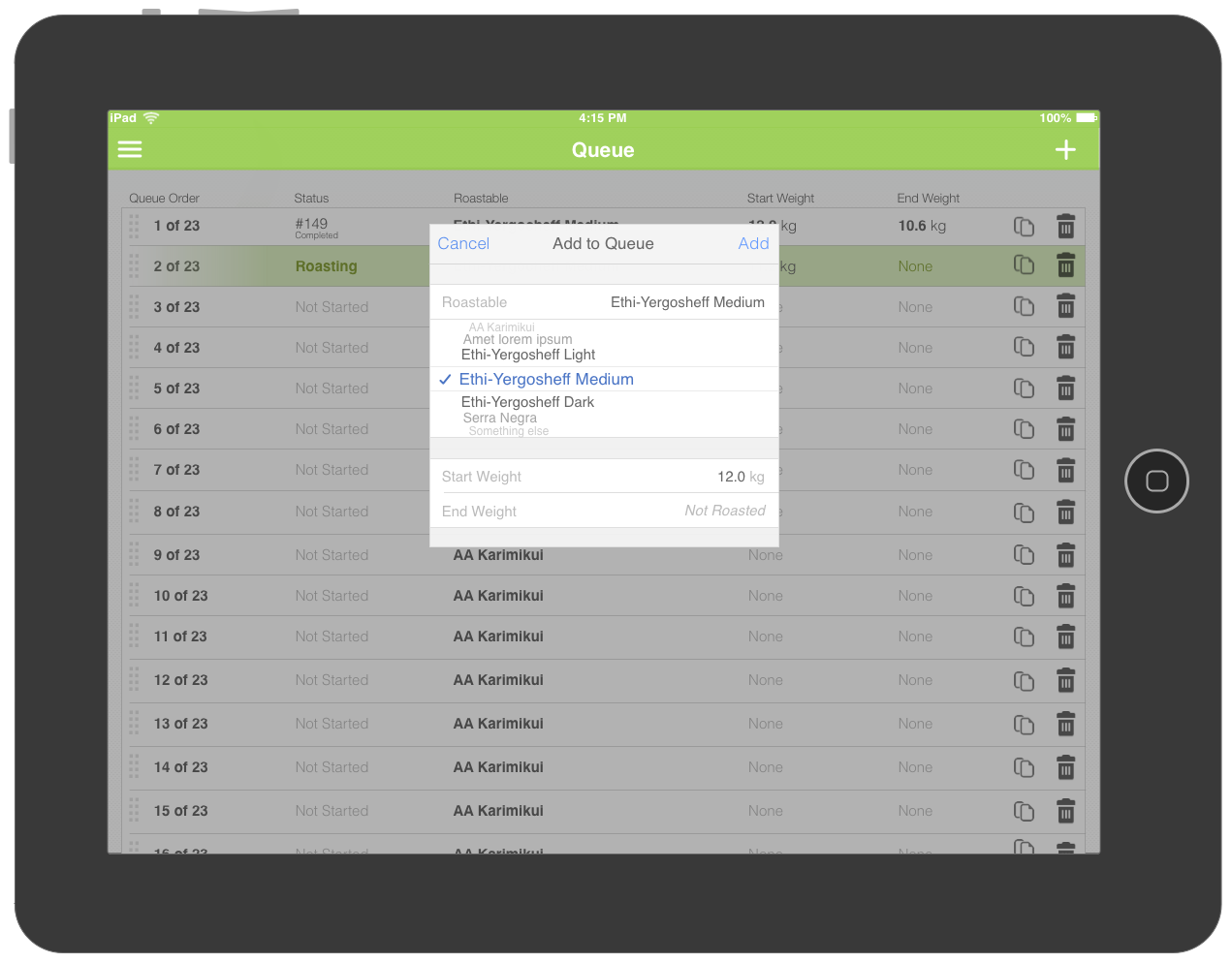Confirm with the Add button
This screenshot has width=1232, height=963.
point(753,243)
